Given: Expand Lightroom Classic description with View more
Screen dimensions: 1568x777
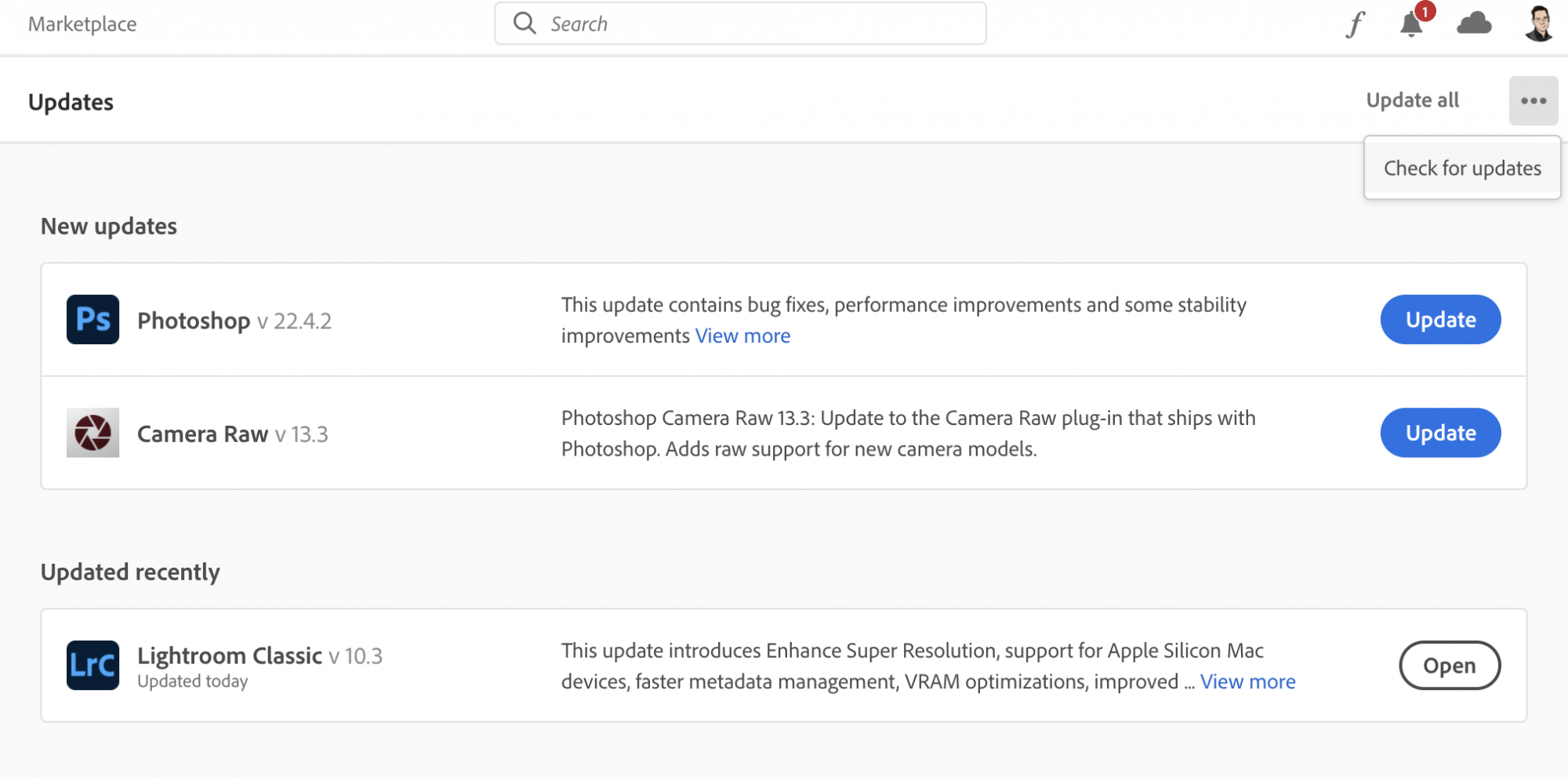Looking at the screenshot, I should coord(1247,682).
